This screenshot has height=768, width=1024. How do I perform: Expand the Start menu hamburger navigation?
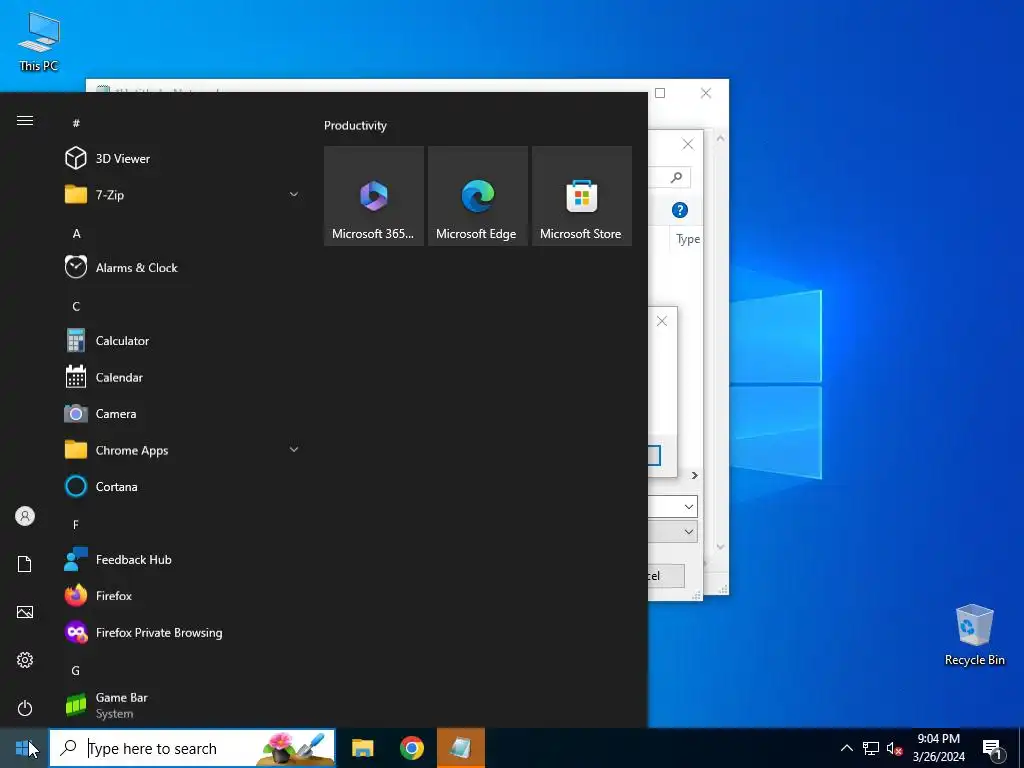coord(25,121)
